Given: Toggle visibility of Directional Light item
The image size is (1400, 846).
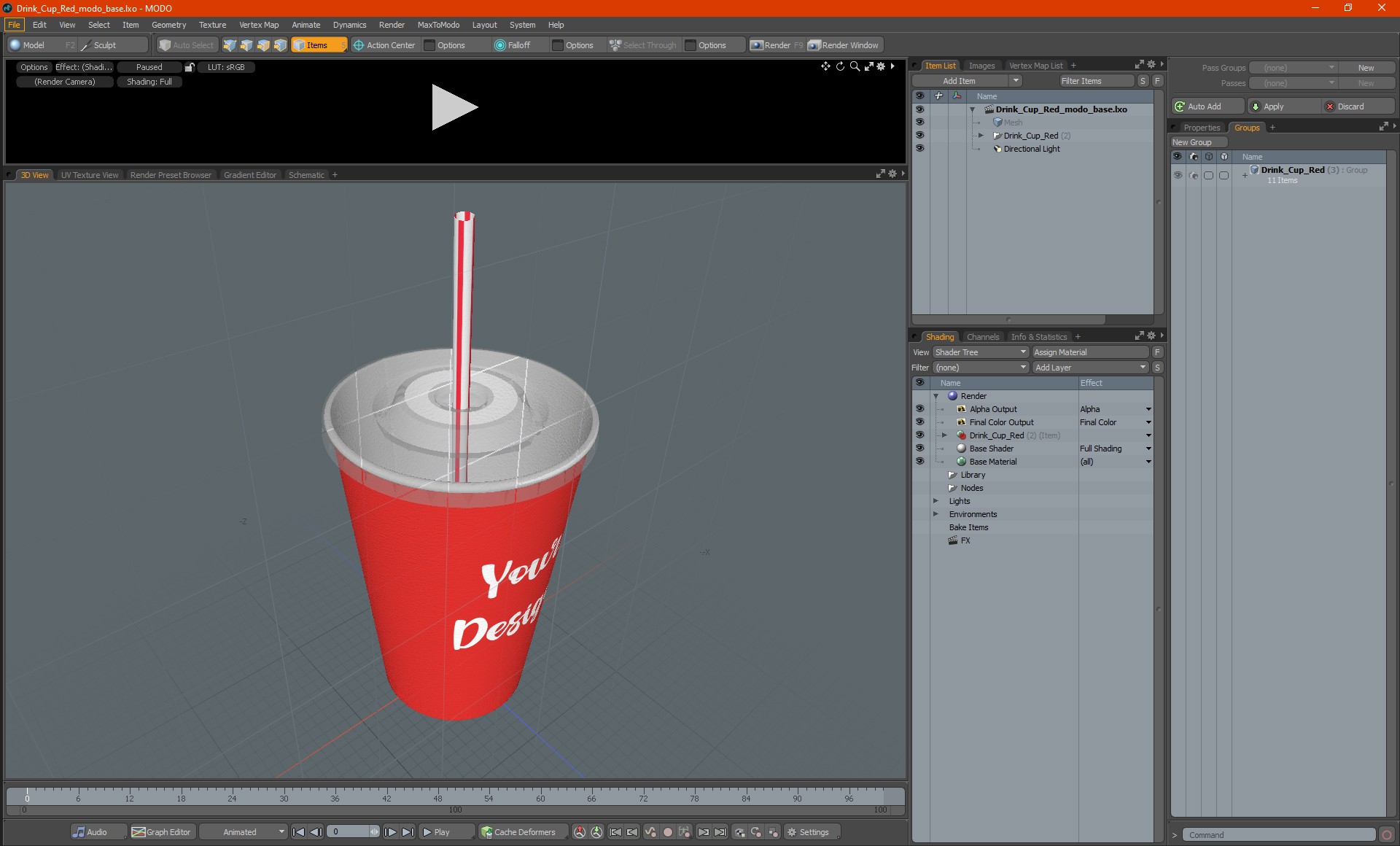Looking at the screenshot, I should tap(919, 149).
